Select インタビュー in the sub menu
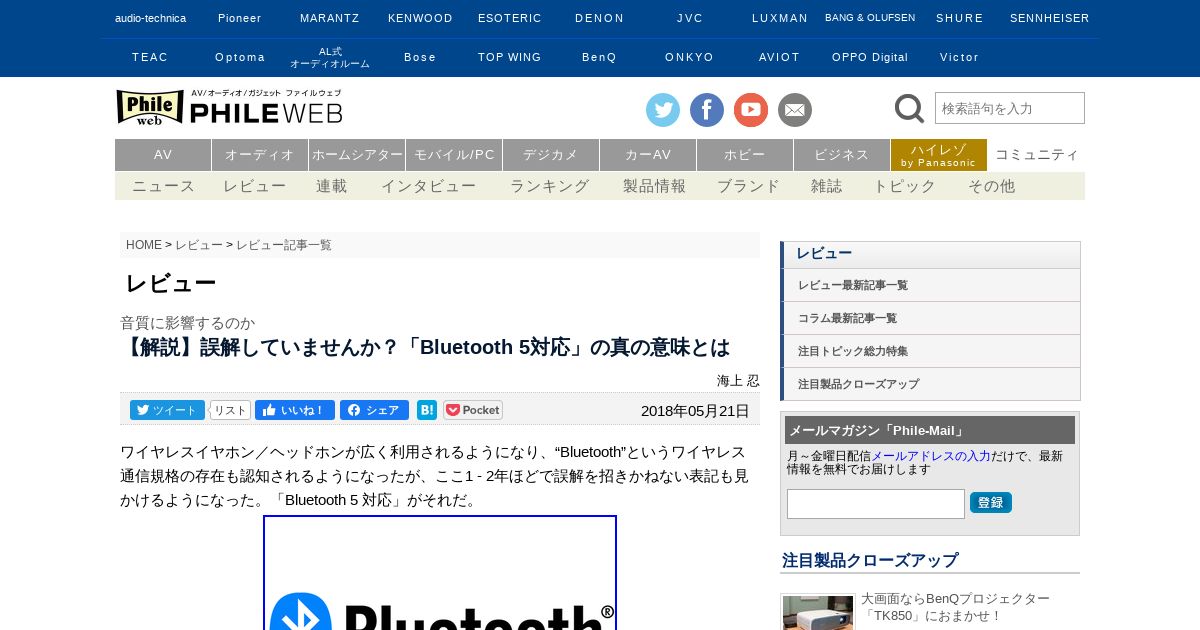Image resolution: width=1200 pixels, height=630 pixels. (429, 186)
